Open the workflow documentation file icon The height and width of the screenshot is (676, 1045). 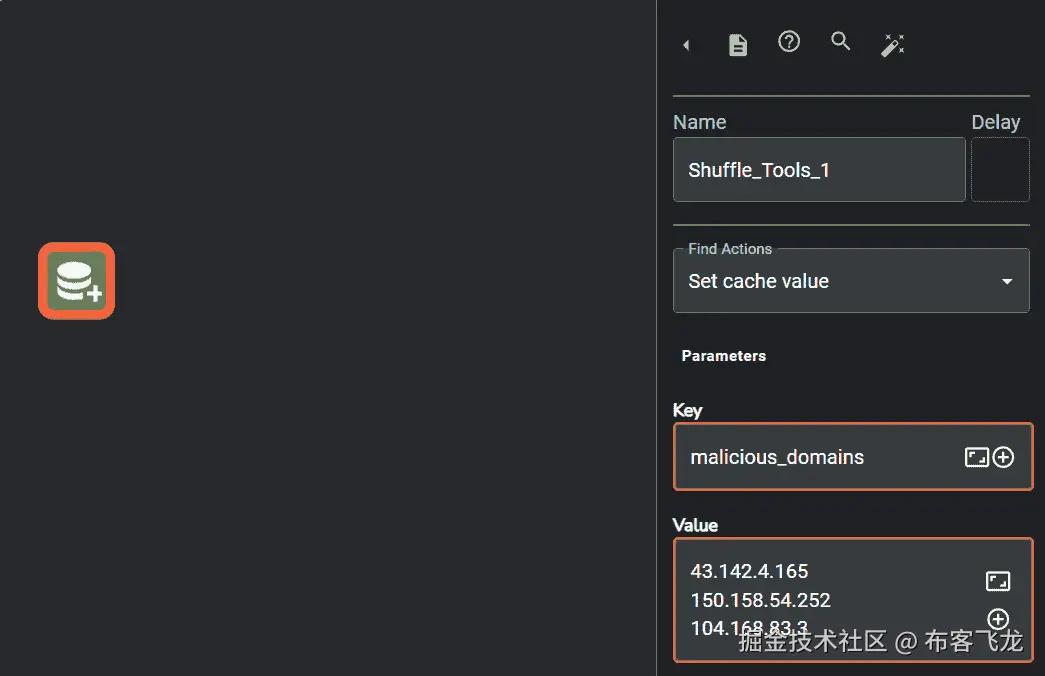[737, 44]
